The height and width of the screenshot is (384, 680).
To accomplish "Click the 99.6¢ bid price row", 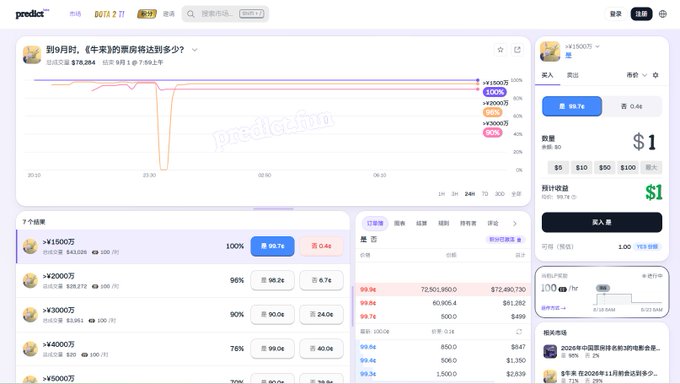I will (x=443, y=347).
